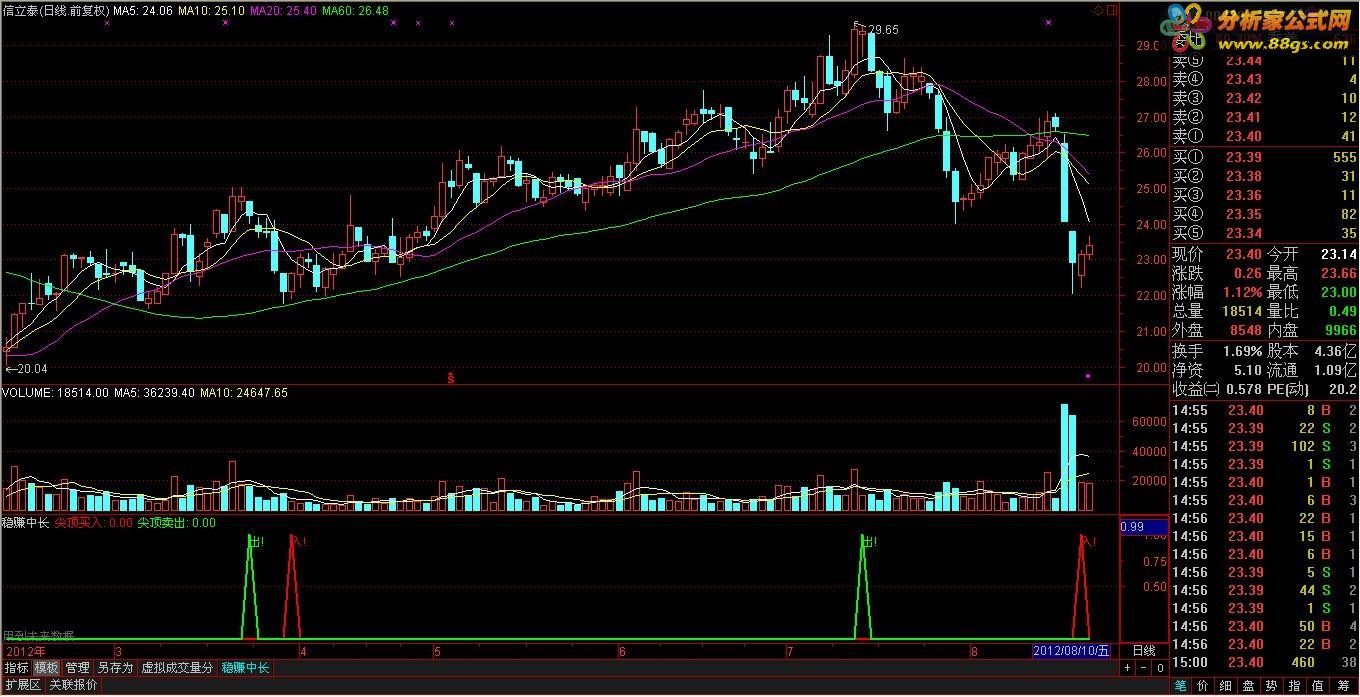
Task: Click the 买④ bid price 23.35 row
Action: (x=1264, y=214)
